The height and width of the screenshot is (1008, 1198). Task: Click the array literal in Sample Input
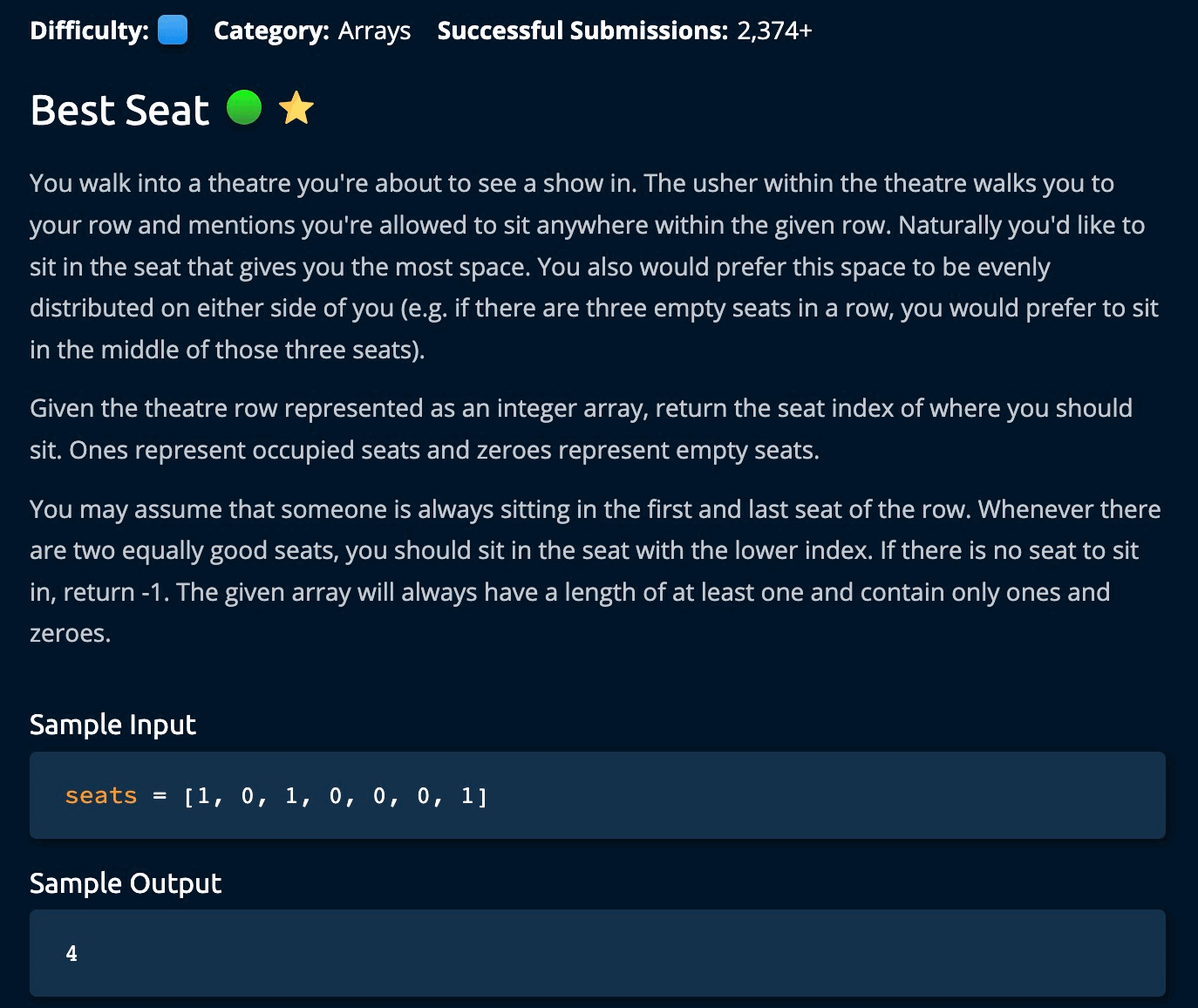click(336, 795)
